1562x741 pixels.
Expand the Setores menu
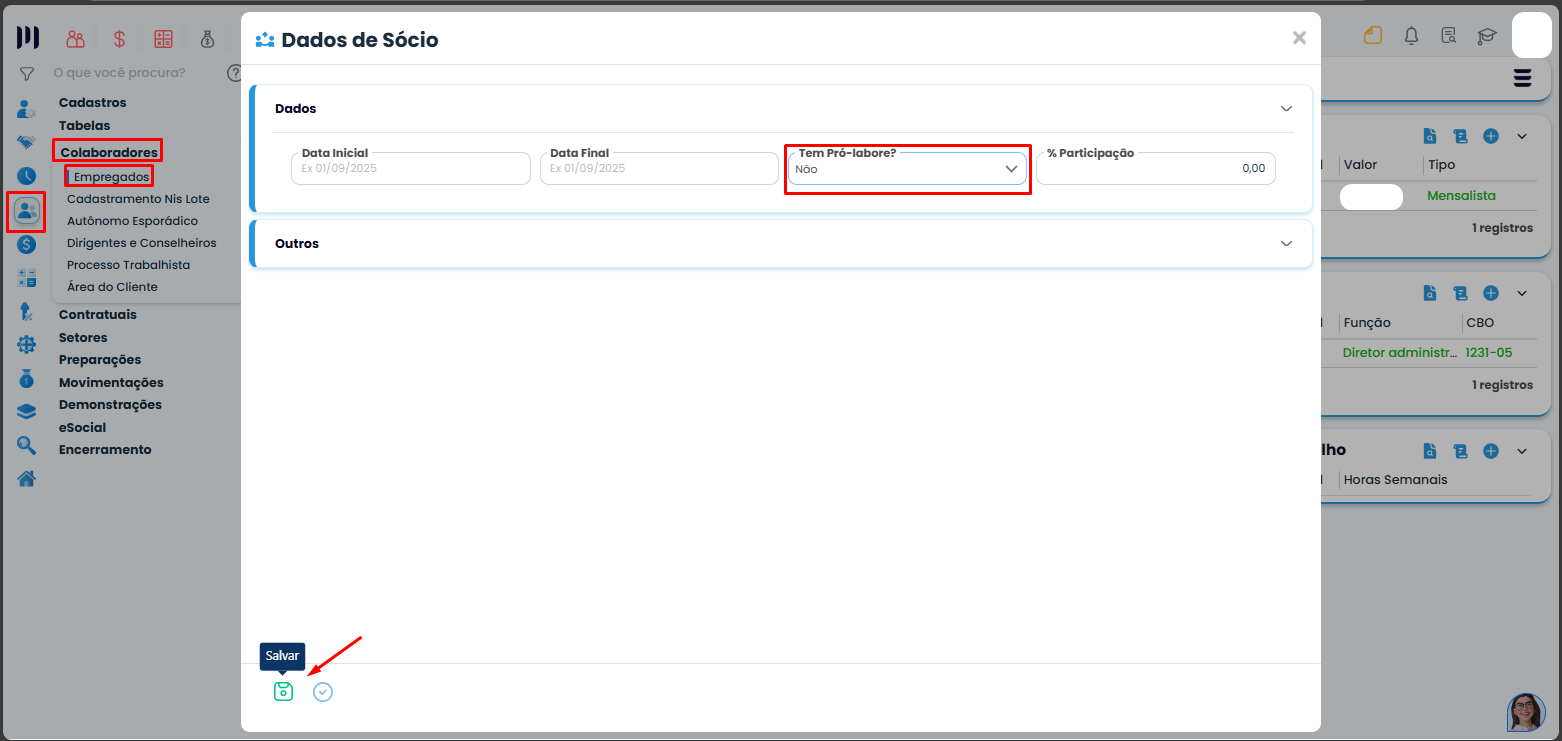click(83, 337)
